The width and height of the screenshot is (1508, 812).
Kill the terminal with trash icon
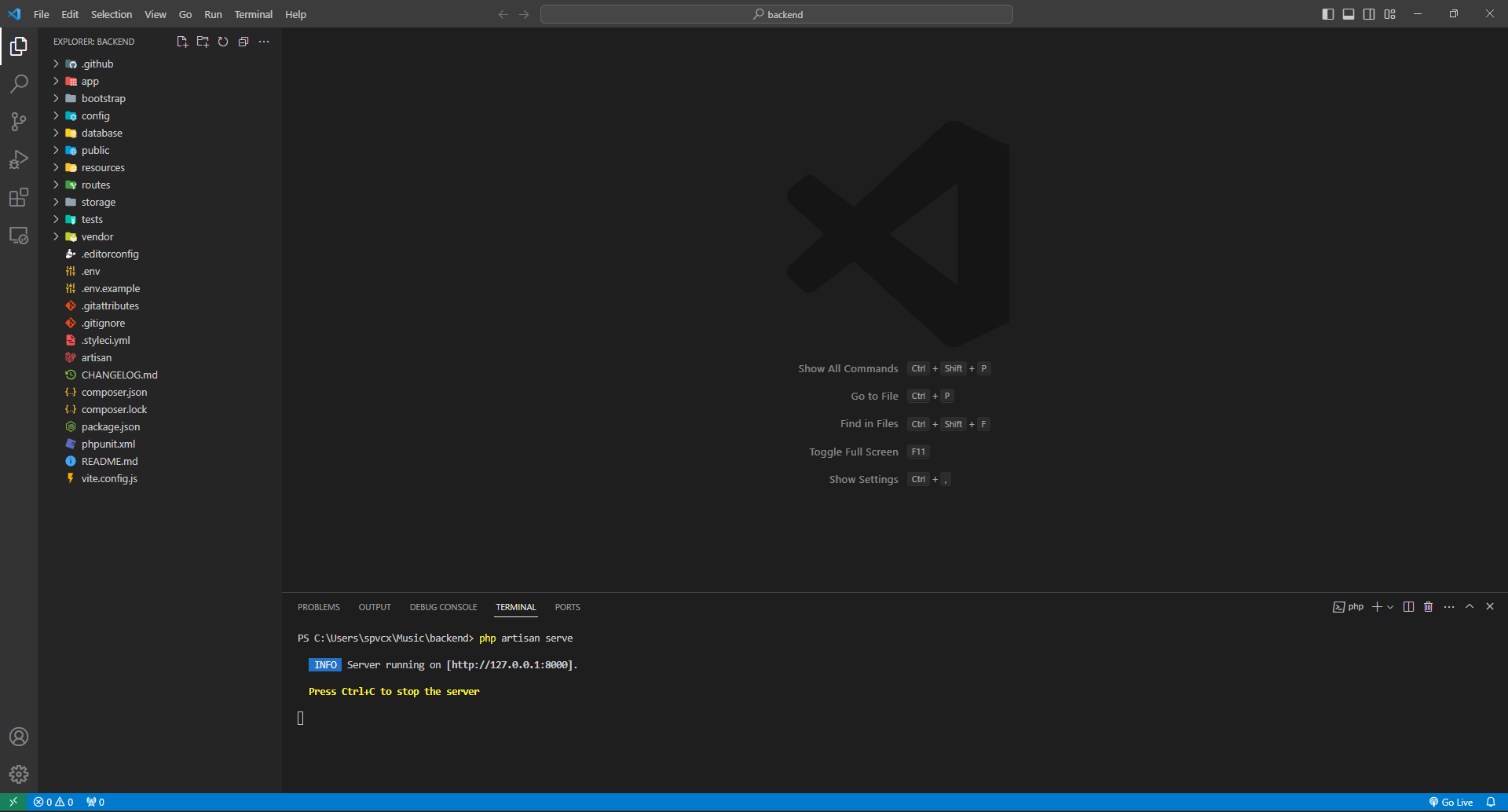(x=1429, y=607)
